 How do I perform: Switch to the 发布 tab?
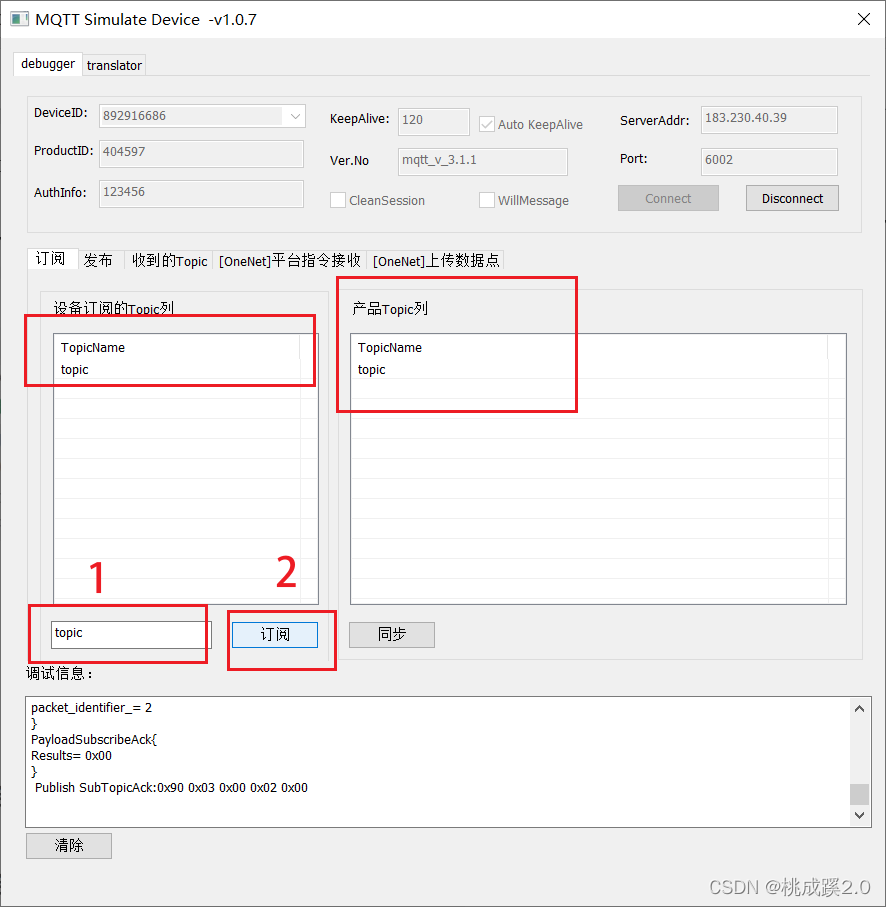(x=99, y=260)
